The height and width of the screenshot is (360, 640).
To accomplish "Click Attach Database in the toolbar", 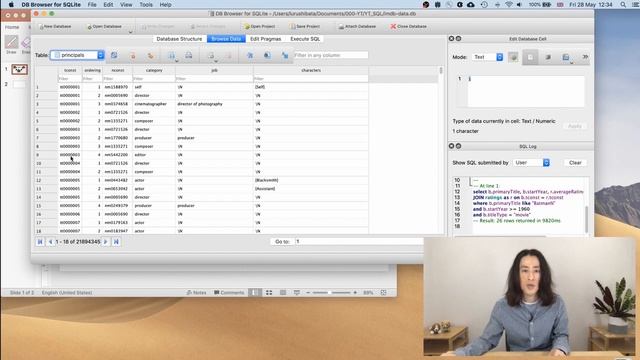I will pyautogui.click(x=357, y=27).
